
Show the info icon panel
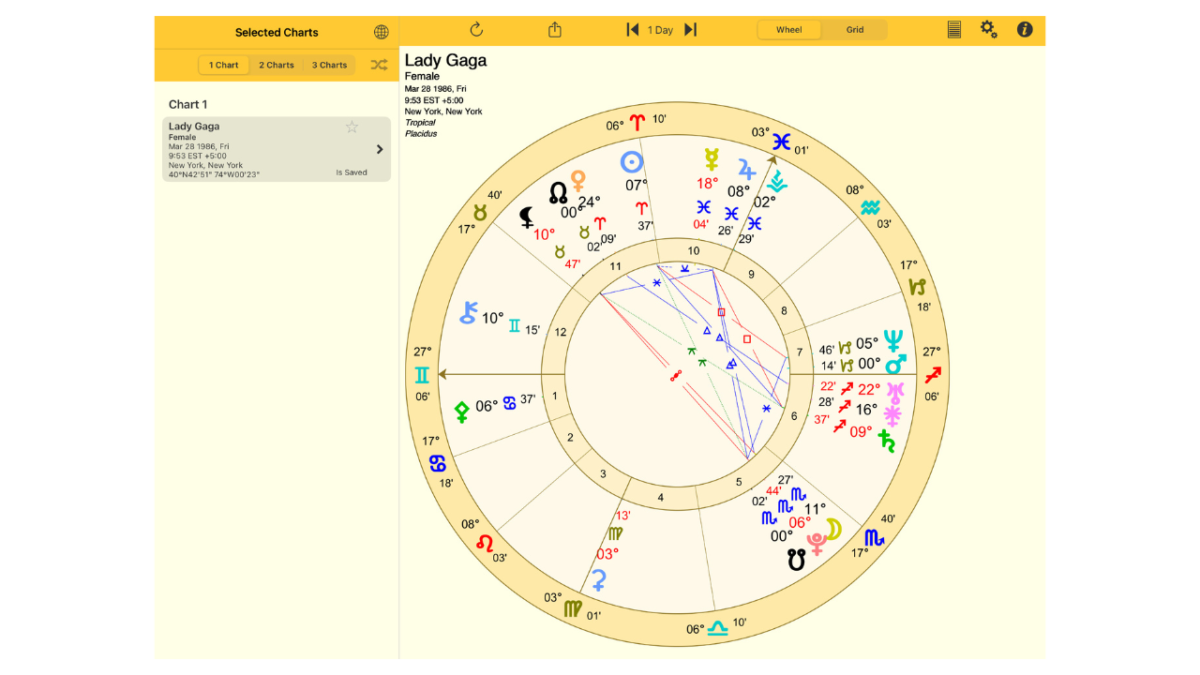pyautogui.click(x=1025, y=30)
